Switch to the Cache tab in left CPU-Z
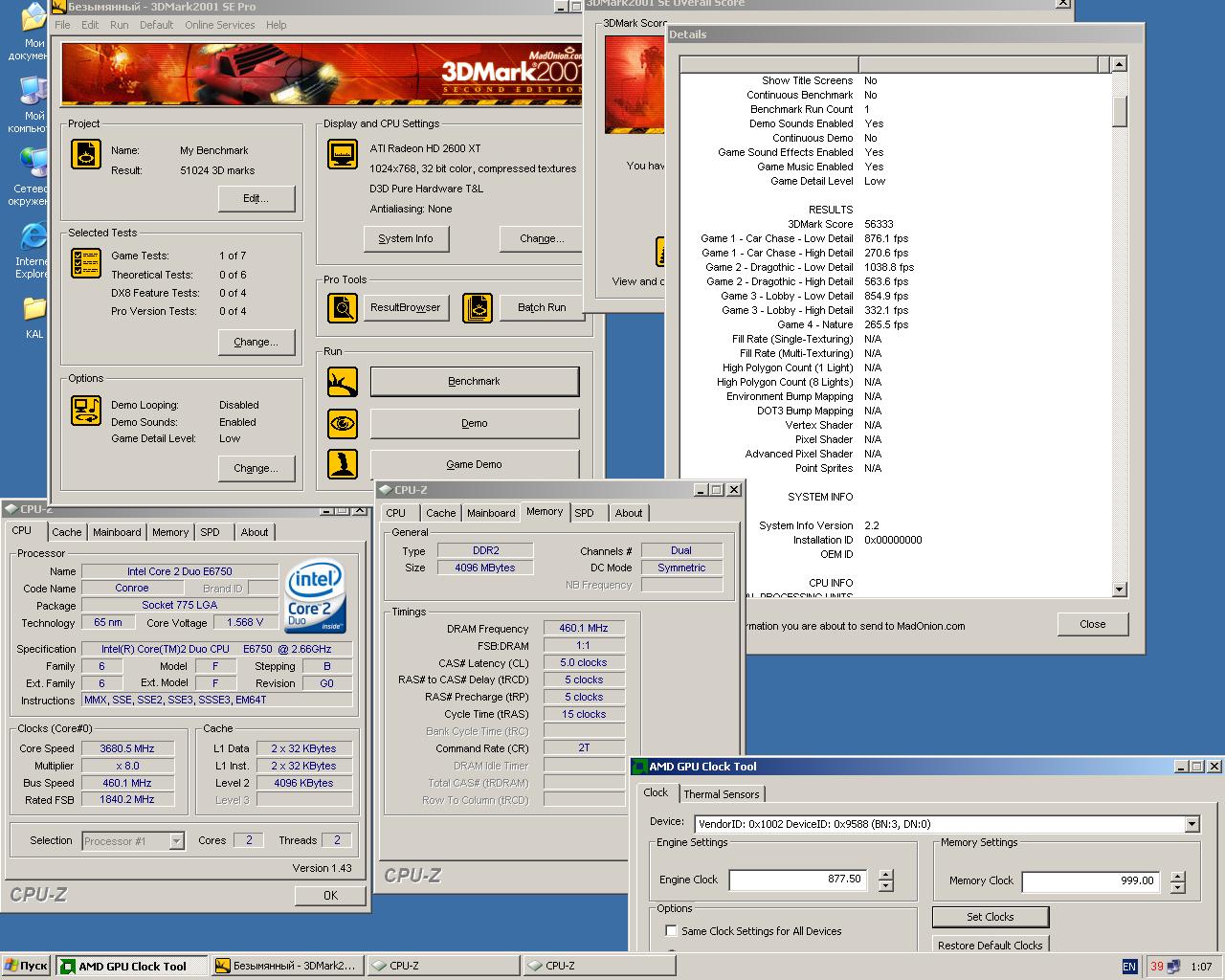This screenshot has width=1225, height=980. click(66, 532)
